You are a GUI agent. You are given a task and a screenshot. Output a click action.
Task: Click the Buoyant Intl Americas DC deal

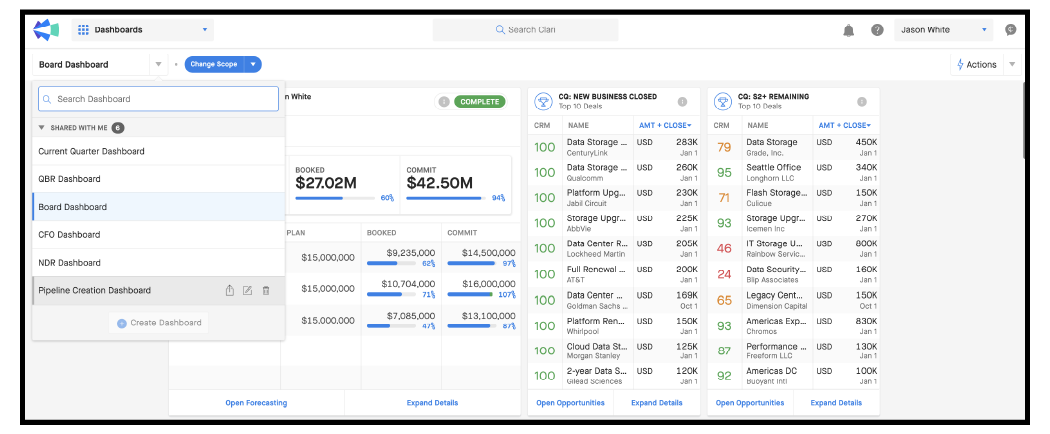tap(794, 376)
